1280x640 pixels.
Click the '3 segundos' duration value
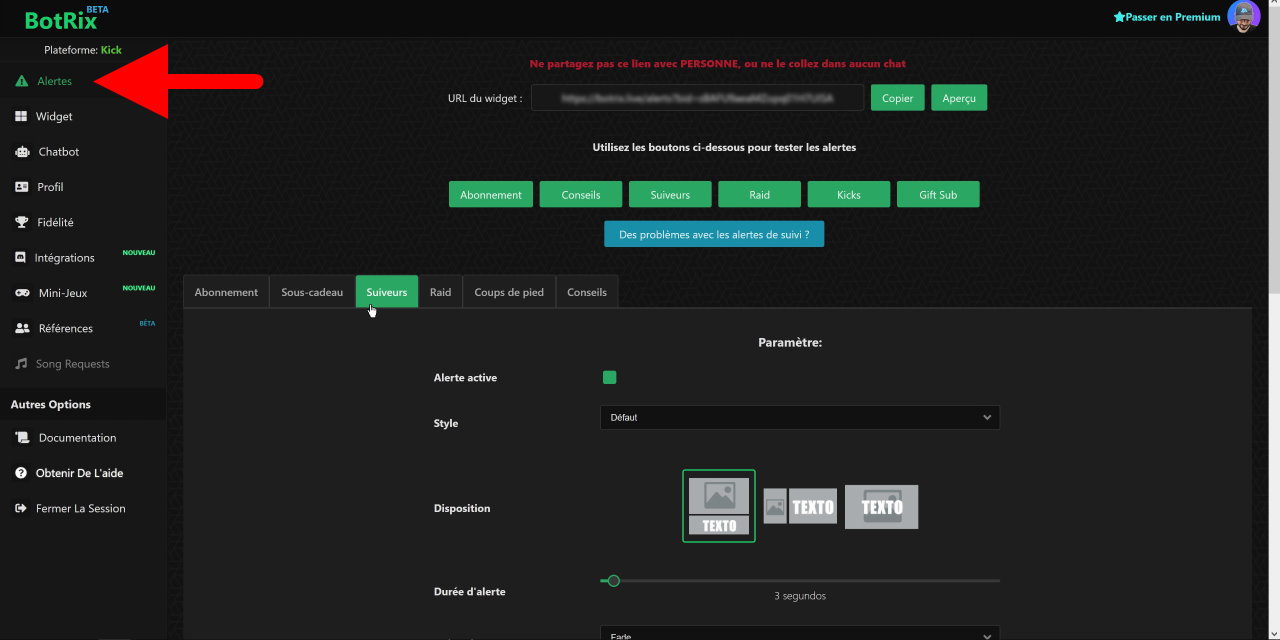800,596
